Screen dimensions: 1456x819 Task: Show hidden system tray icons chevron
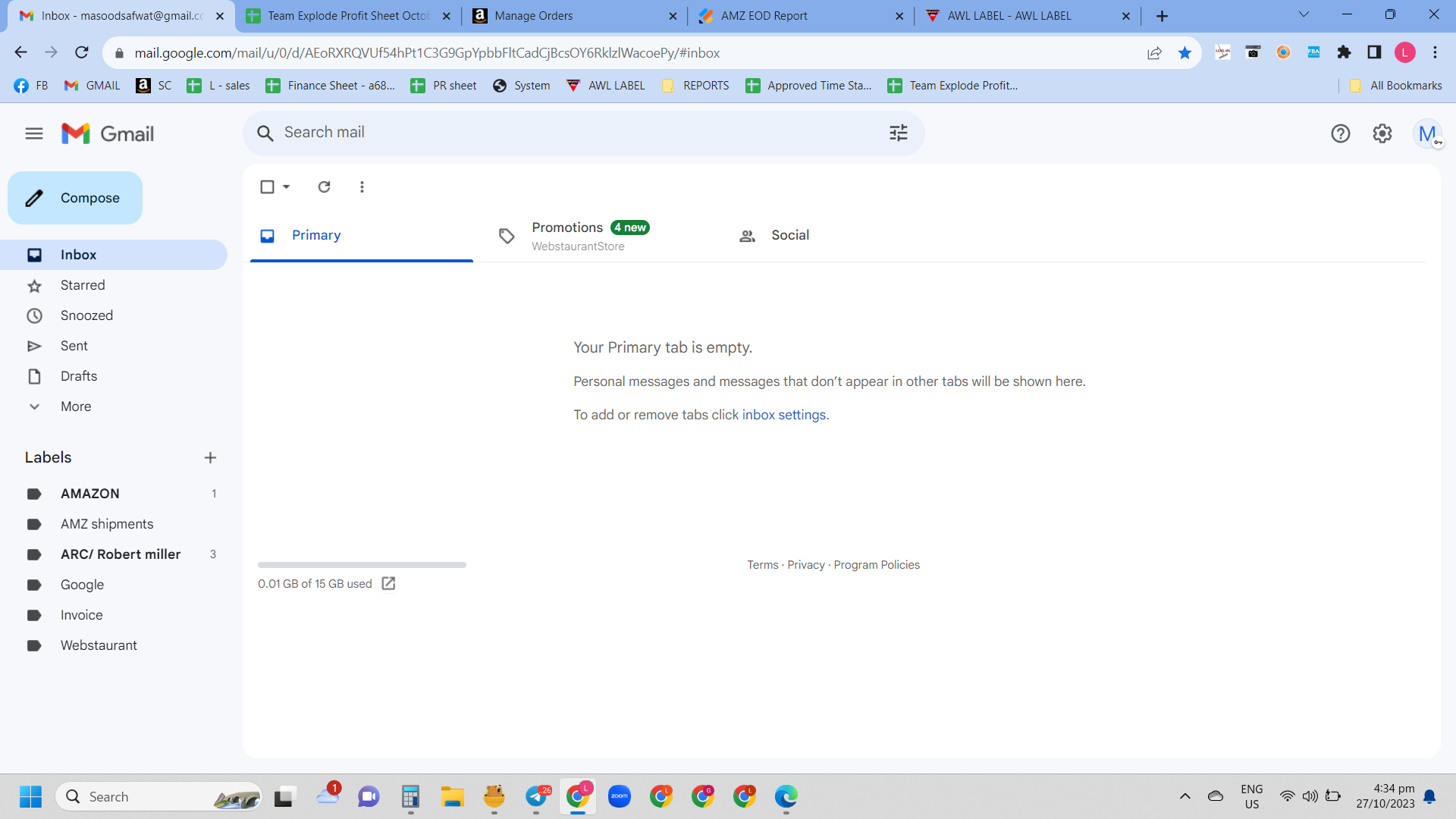click(x=1185, y=796)
